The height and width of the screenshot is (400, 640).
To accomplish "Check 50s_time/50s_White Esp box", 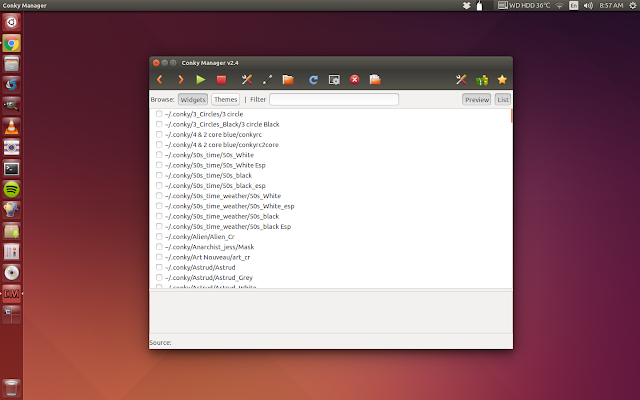I will click(x=159, y=165).
